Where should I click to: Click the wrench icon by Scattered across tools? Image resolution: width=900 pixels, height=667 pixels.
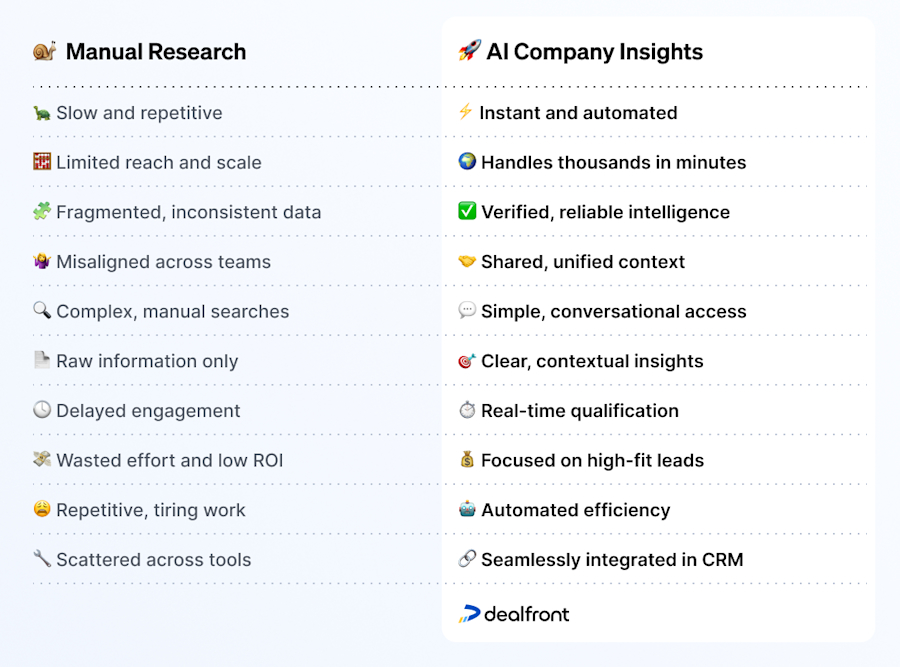(42, 559)
